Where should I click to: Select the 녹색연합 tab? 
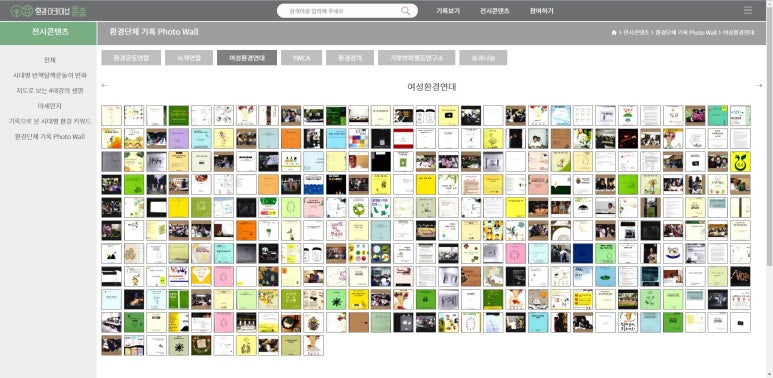click(x=189, y=58)
